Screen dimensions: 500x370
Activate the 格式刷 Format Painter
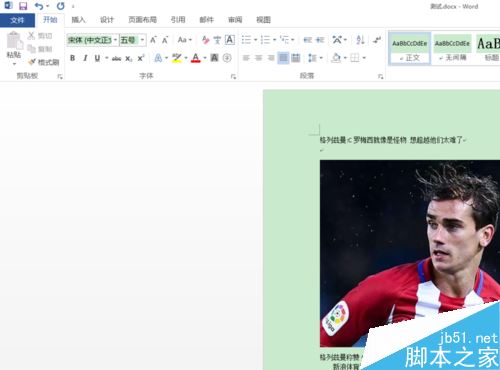click(43, 62)
